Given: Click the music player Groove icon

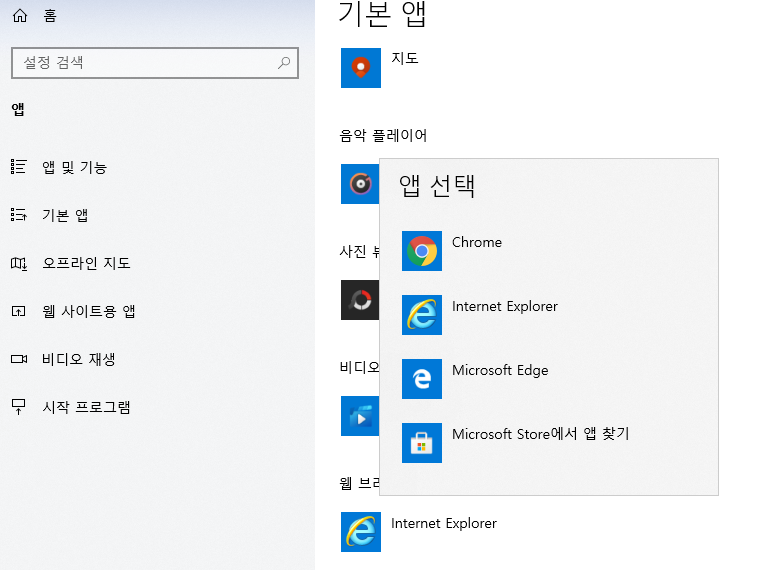Looking at the screenshot, I should pyautogui.click(x=360, y=184).
